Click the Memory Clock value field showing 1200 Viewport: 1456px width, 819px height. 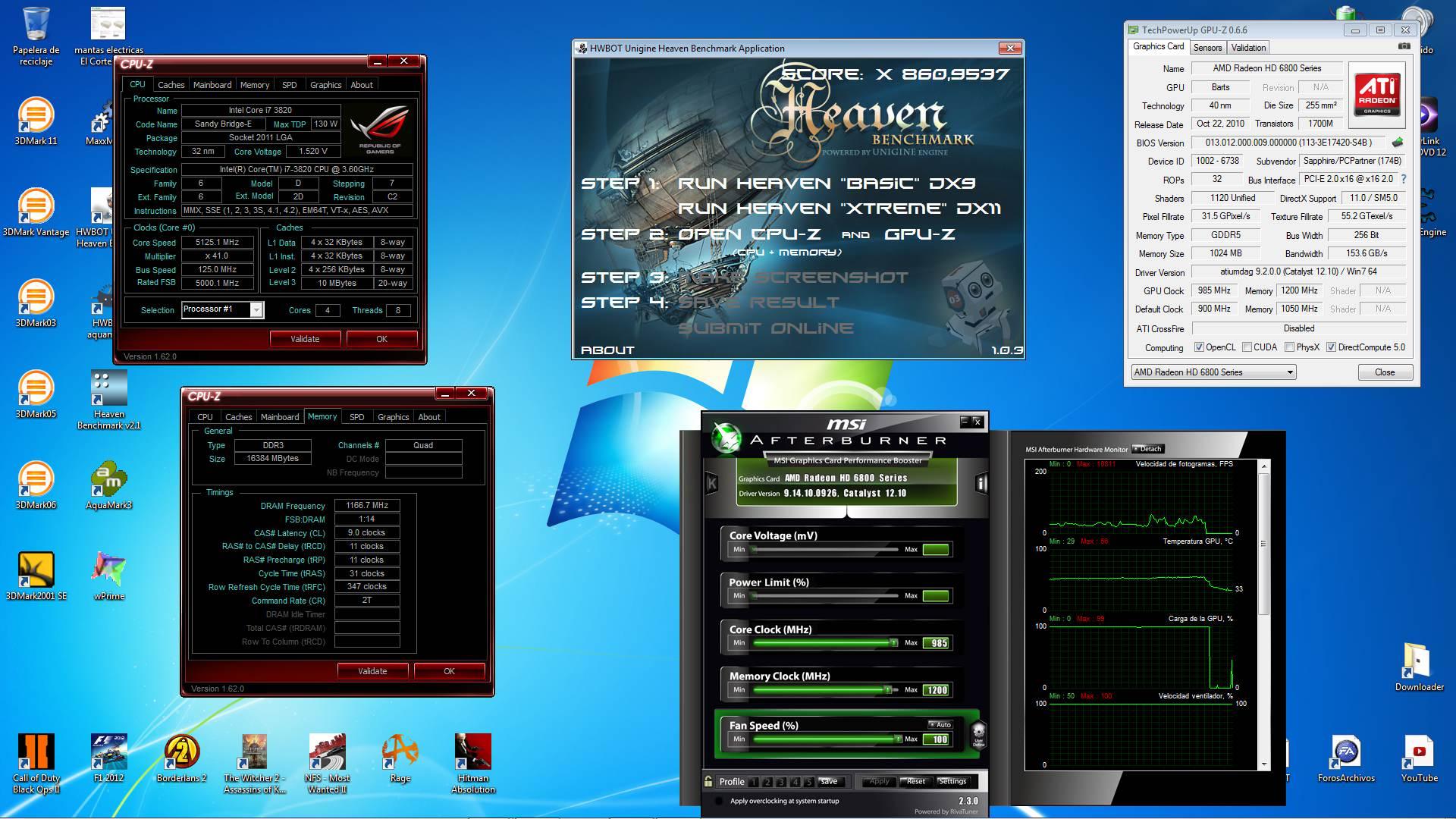937,690
